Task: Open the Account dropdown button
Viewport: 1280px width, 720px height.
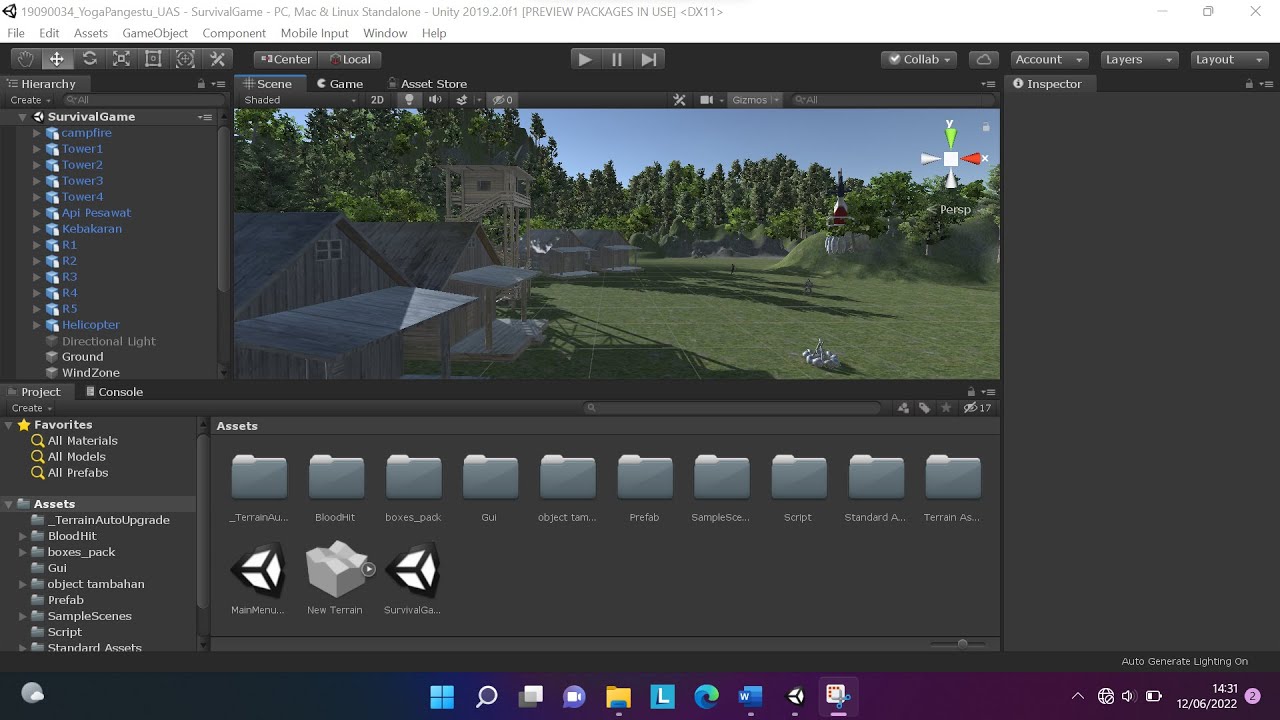Action: [1048, 59]
